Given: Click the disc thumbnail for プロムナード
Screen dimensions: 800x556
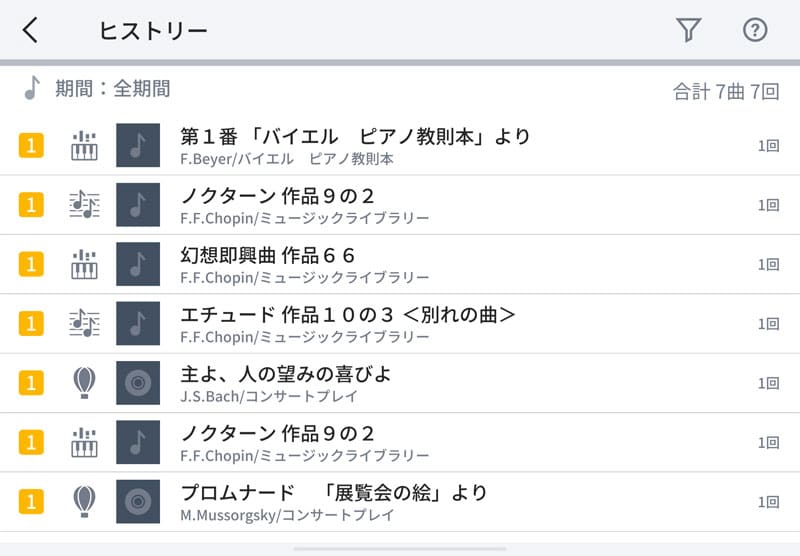Looking at the screenshot, I should click(138, 501).
